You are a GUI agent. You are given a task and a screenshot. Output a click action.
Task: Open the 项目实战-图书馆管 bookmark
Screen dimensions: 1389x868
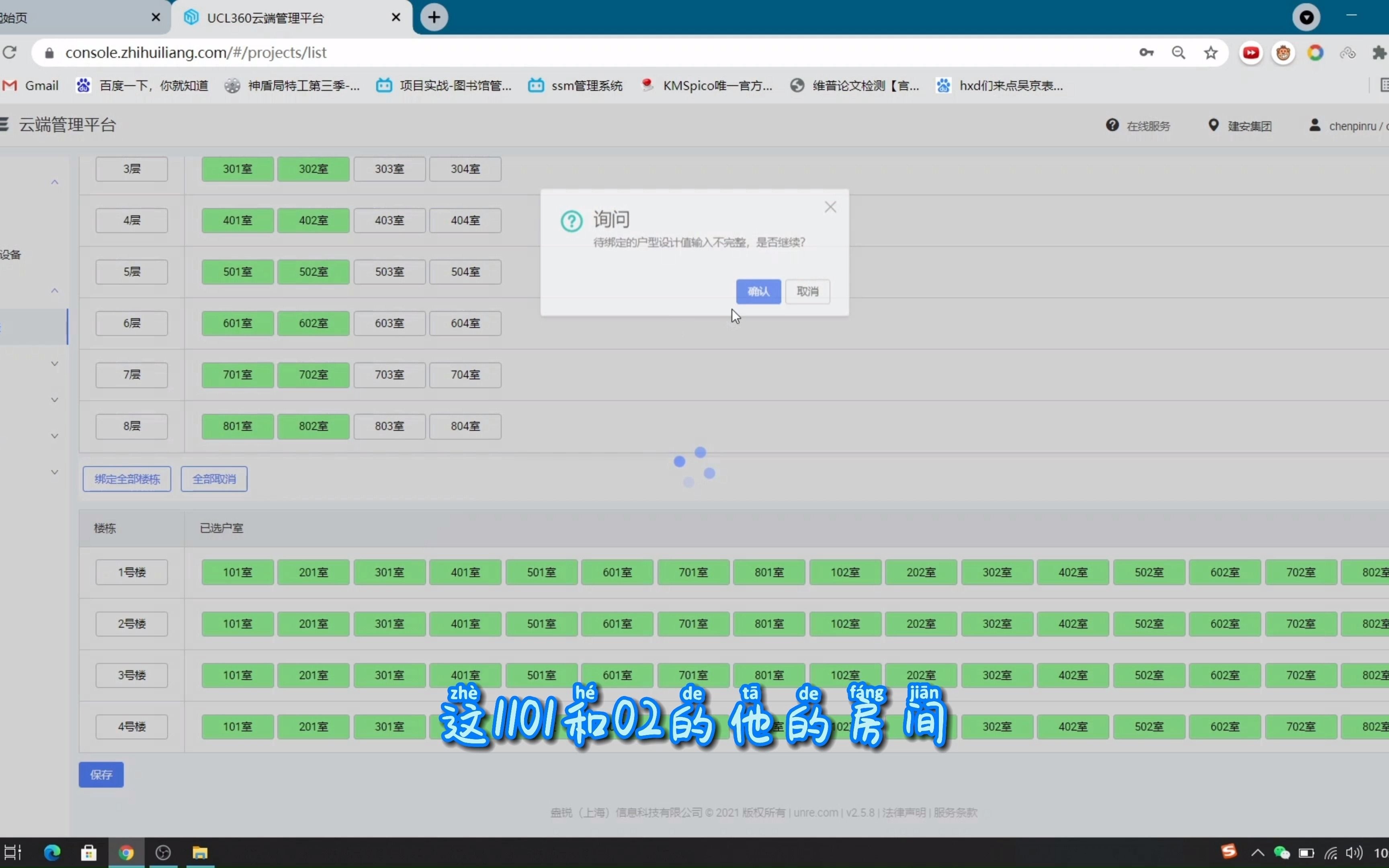pos(444,86)
